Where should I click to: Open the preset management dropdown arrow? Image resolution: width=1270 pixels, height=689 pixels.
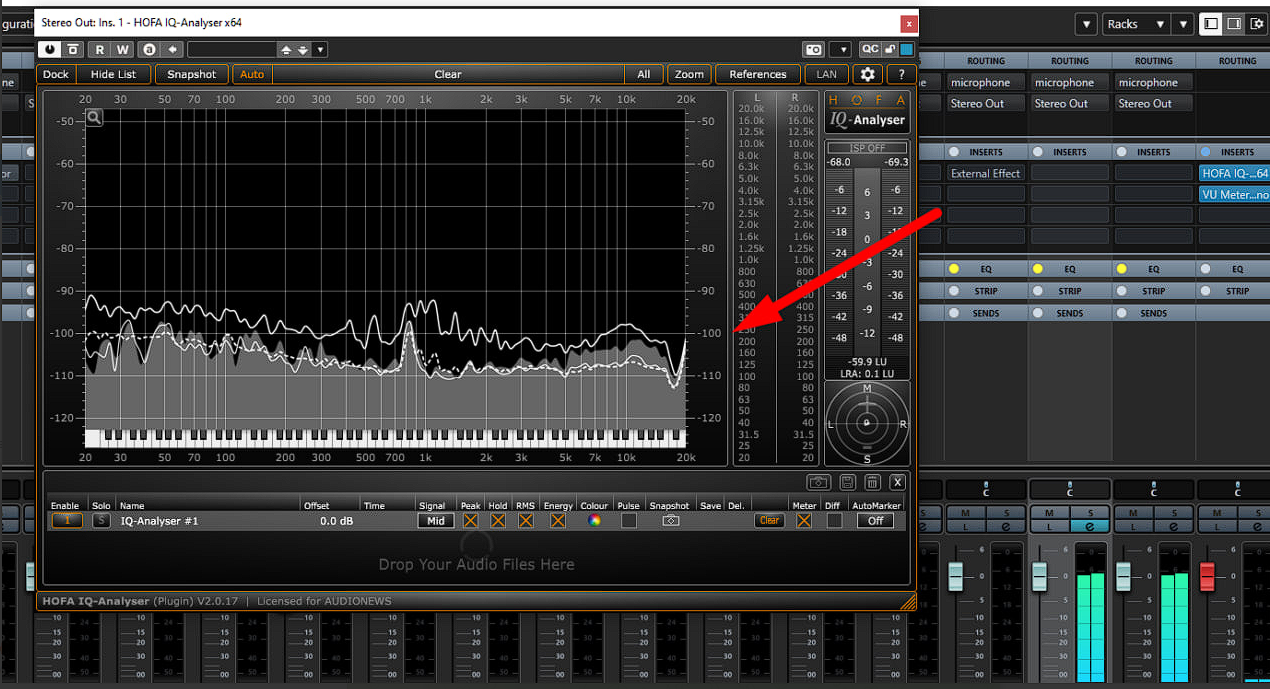click(x=320, y=49)
